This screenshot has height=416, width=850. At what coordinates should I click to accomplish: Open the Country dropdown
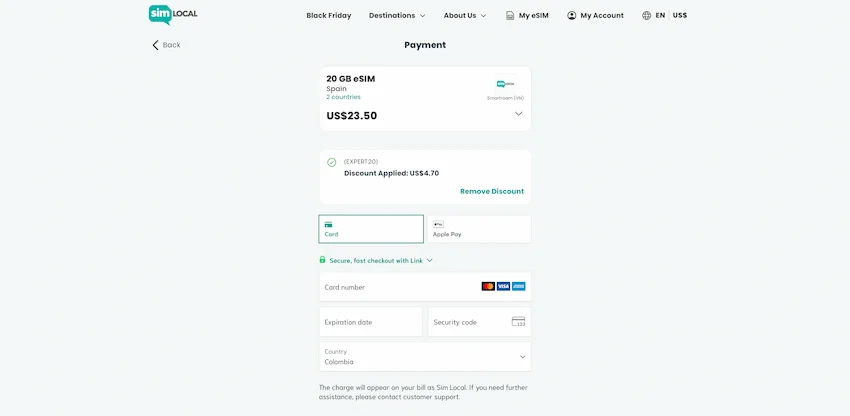point(425,357)
